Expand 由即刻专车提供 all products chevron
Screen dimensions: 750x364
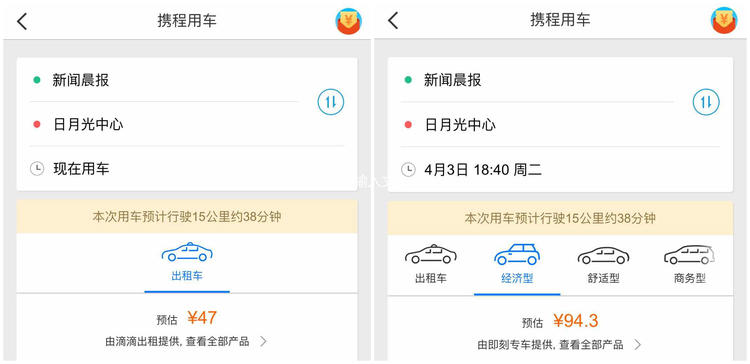[x=637, y=344]
